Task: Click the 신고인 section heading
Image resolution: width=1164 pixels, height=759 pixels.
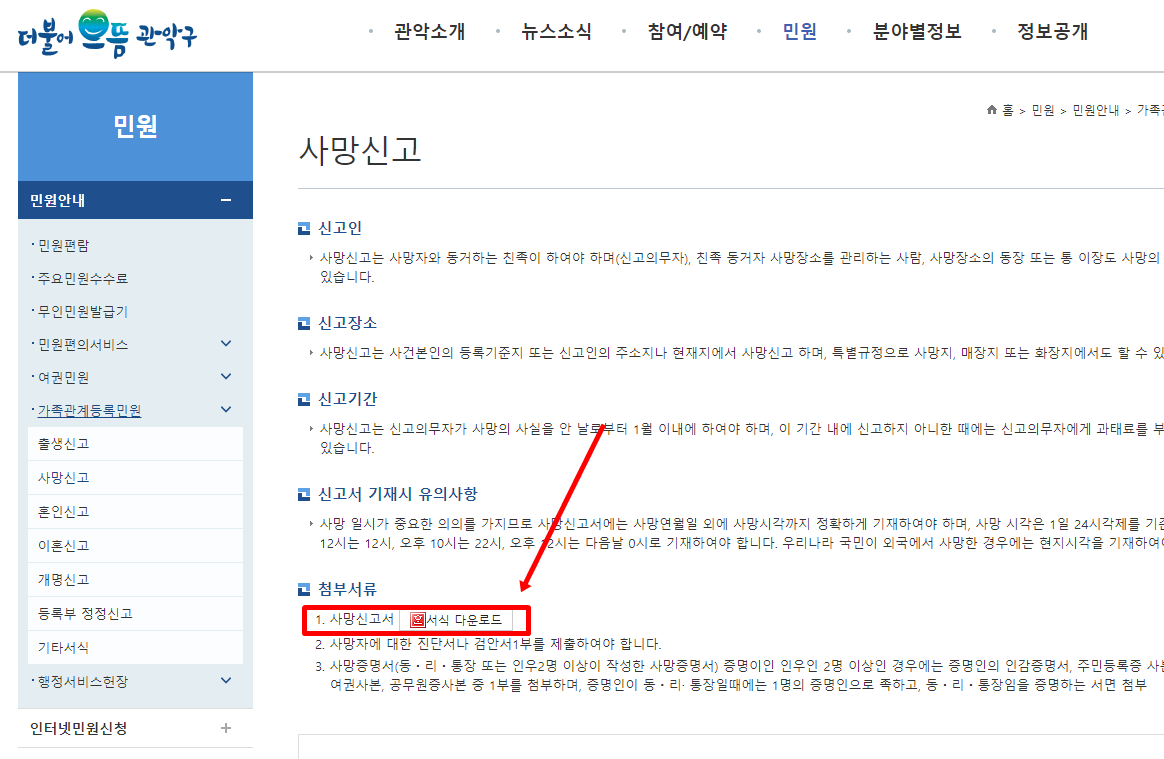Action: [339, 228]
